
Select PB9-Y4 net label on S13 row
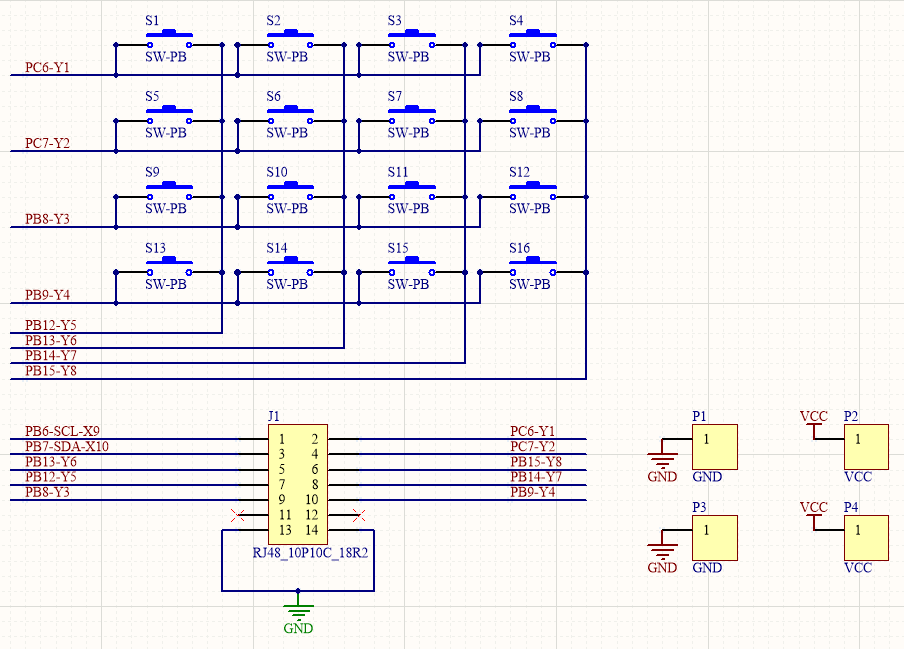click(47, 295)
